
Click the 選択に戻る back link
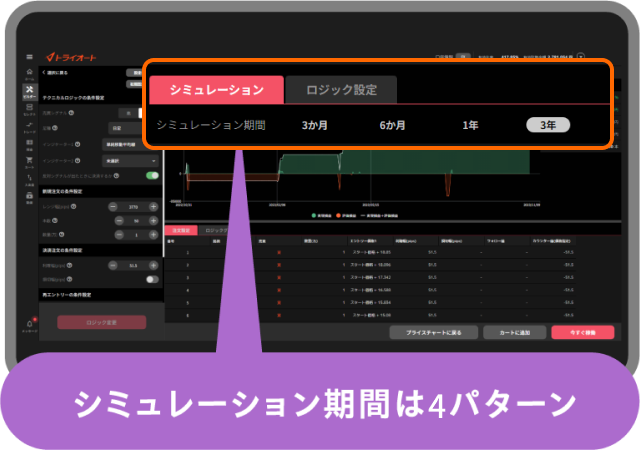(x=55, y=73)
